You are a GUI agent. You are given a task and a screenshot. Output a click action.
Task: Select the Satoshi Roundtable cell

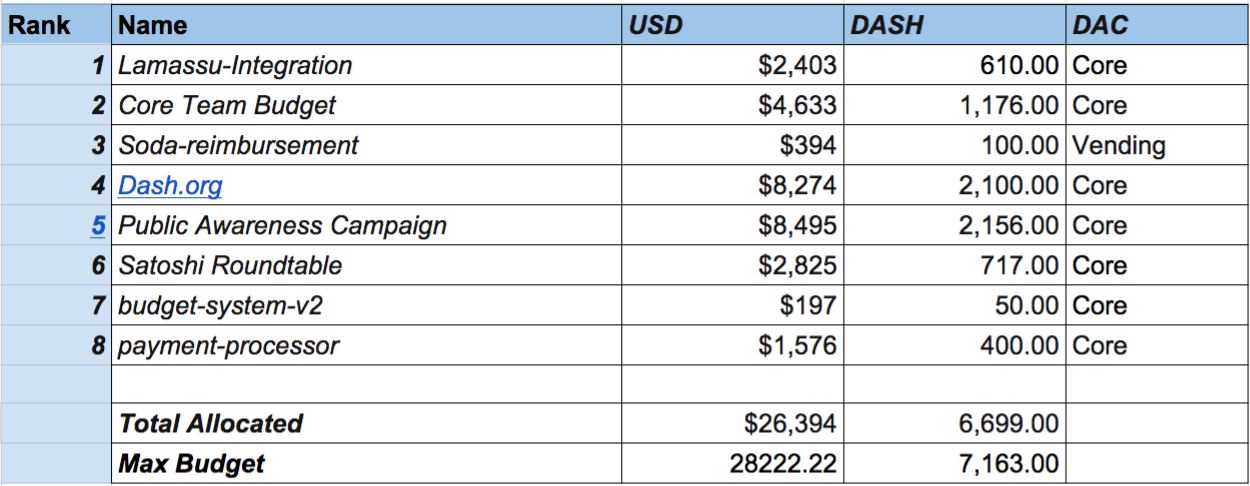[366, 266]
